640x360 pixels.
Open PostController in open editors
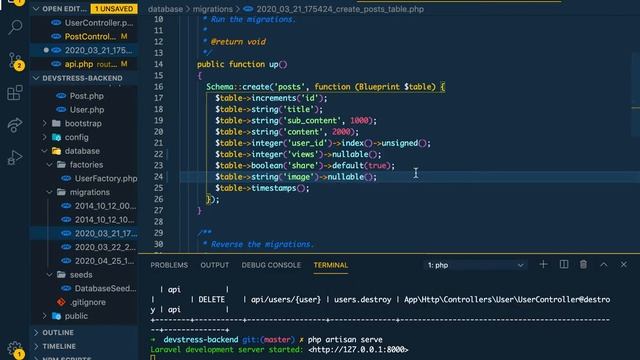(x=90, y=37)
